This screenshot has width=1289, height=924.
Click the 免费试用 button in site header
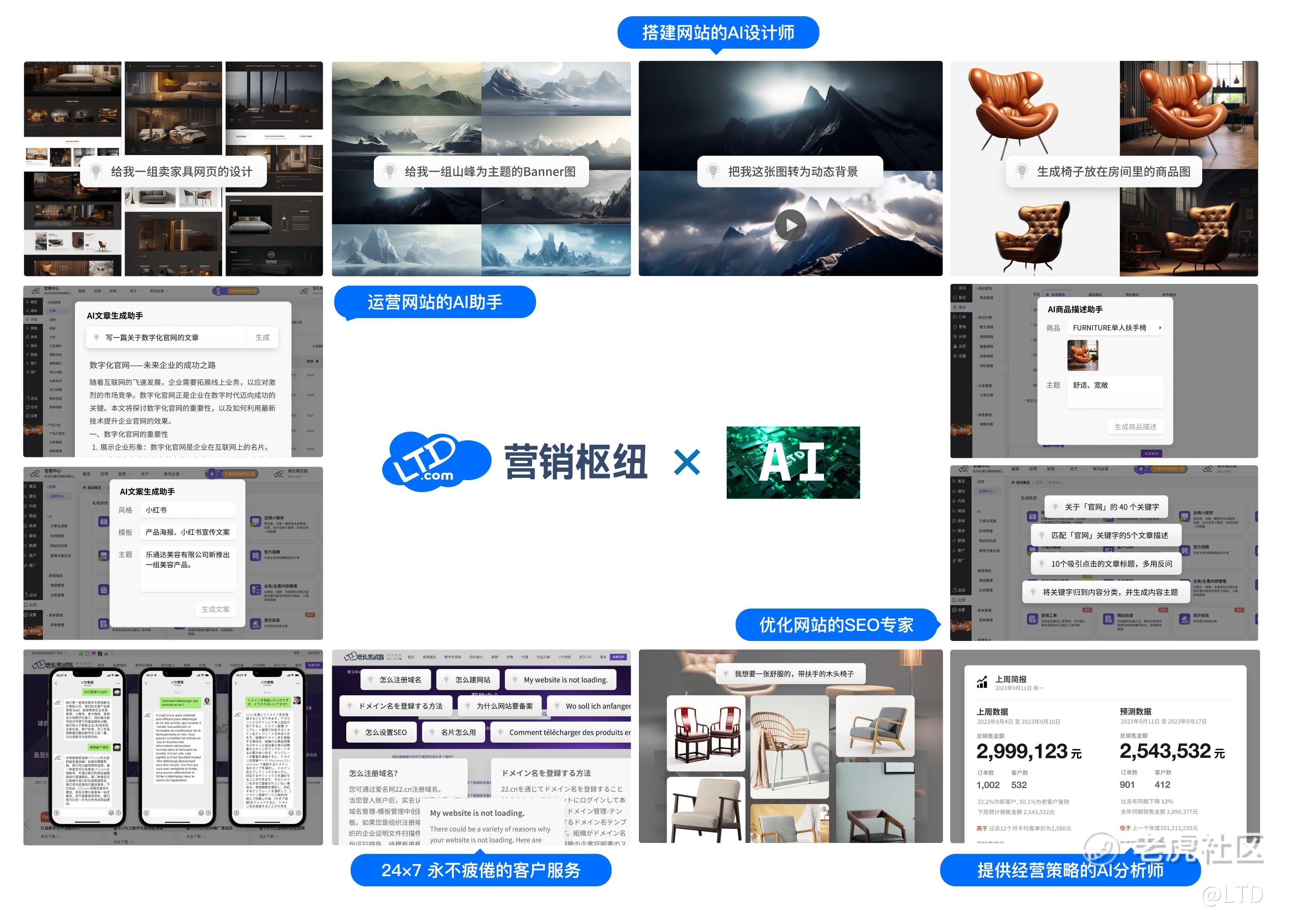click(618, 657)
